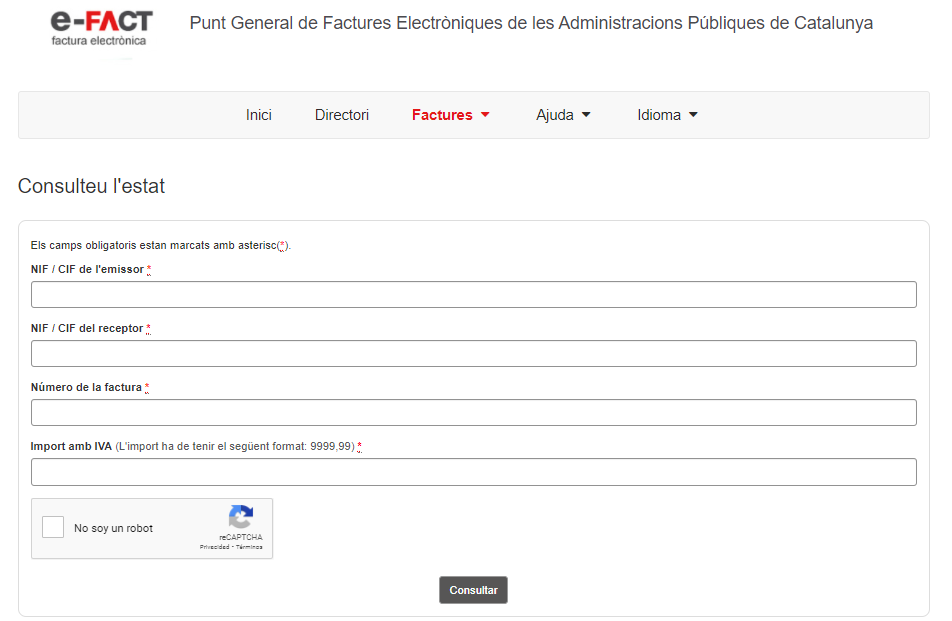
Task: Click the e-FACT logo
Action: click(101, 27)
